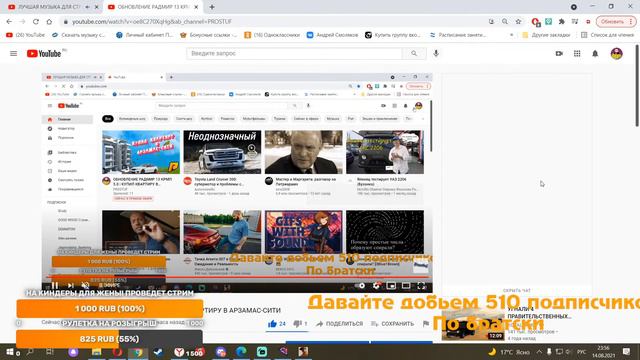Open Windows notification center icon

(627, 352)
